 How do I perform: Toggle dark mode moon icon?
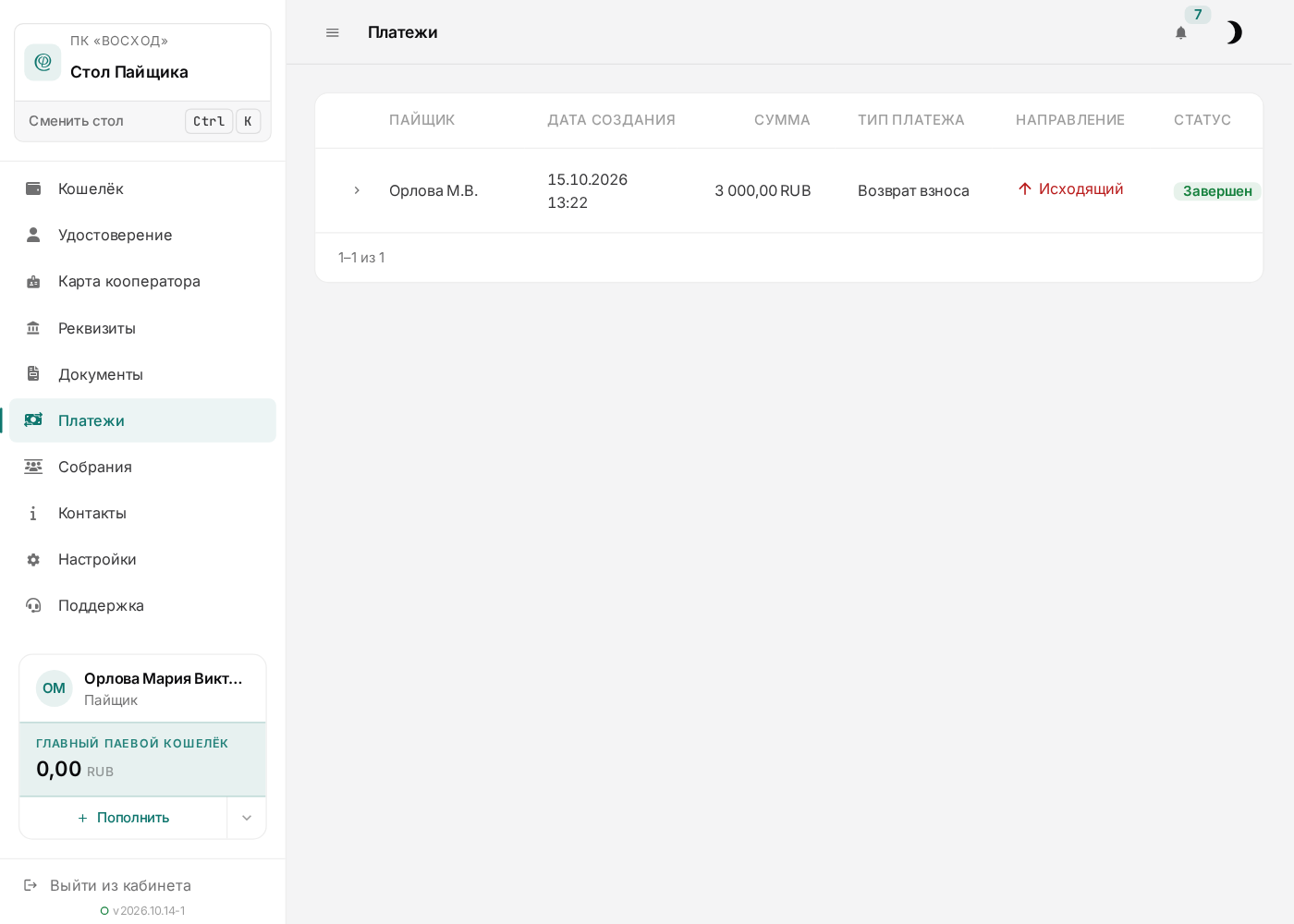click(x=1233, y=32)
